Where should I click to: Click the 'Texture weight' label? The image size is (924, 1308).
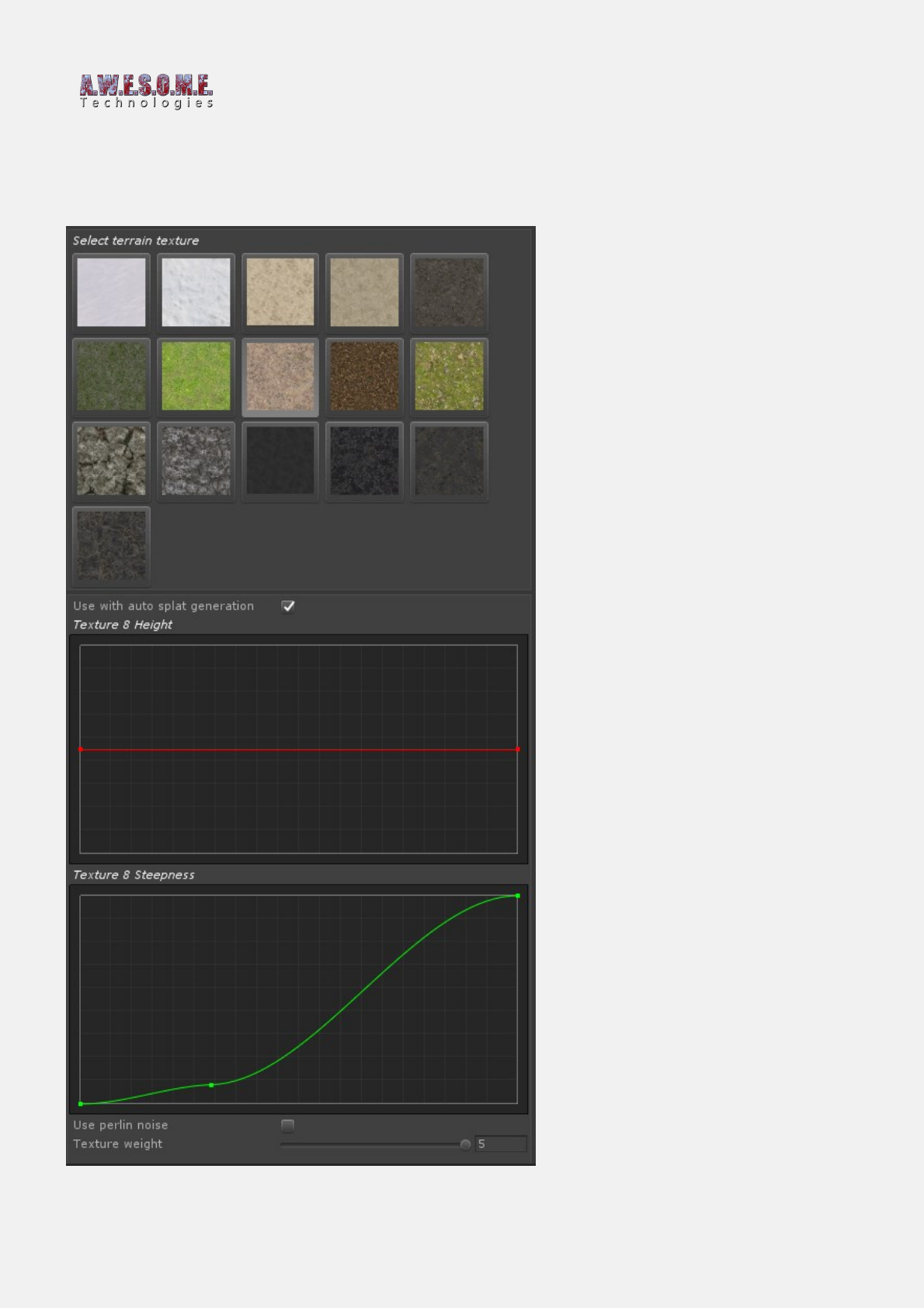click(x=118, y=1144)
